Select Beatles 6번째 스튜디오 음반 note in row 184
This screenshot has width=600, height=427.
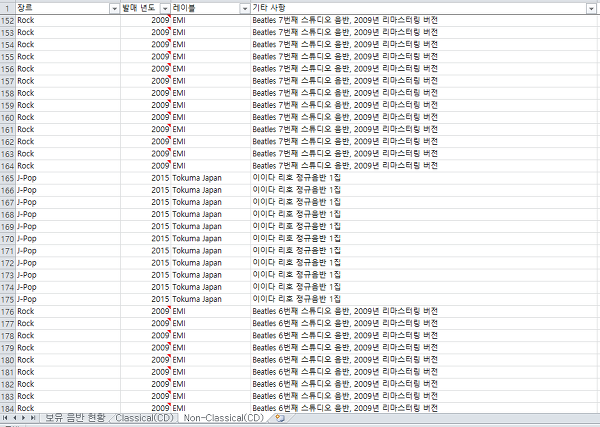(424, 408)
